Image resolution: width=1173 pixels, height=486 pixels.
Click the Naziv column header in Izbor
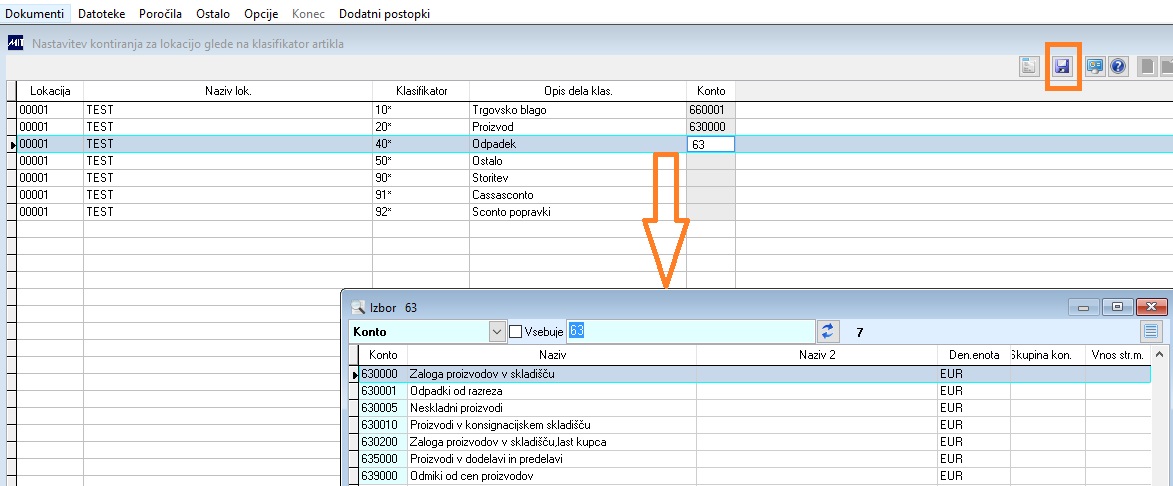[552, 355]
